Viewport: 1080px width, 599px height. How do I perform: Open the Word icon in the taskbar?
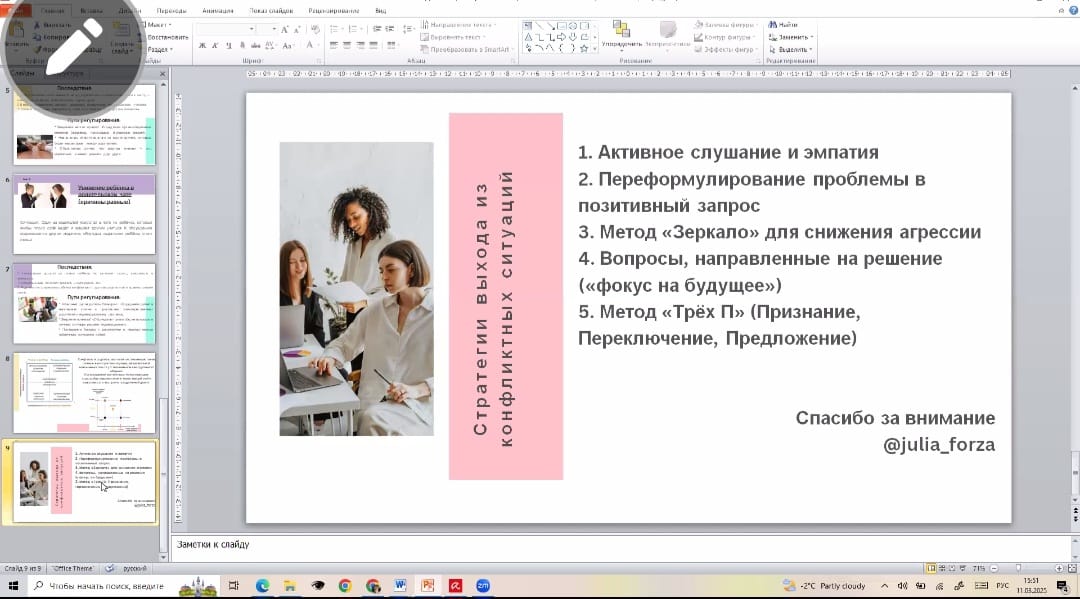[x=399, y=586]
